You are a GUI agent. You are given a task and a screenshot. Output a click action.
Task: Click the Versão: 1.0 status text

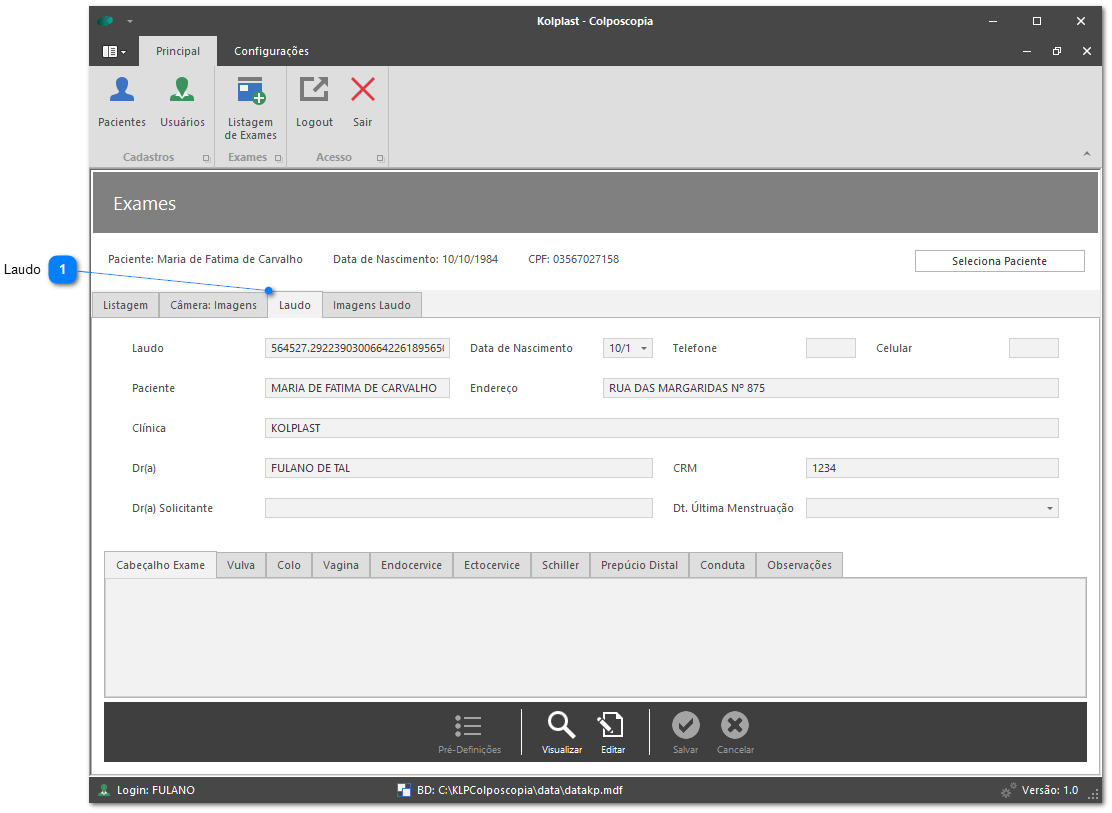(x=1050, y=790)
